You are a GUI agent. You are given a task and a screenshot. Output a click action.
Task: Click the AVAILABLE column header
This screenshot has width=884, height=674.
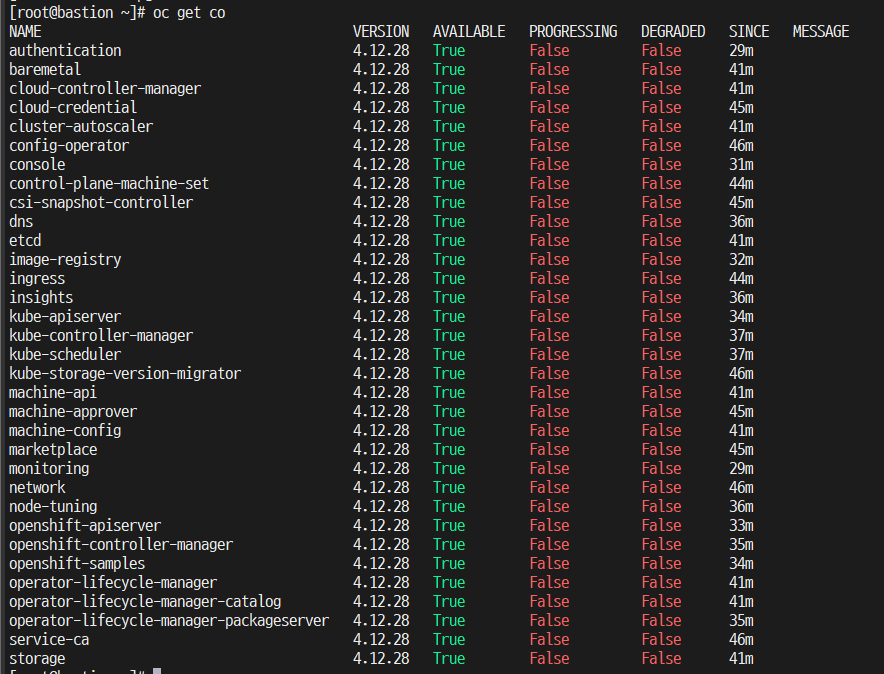point(469,31)
